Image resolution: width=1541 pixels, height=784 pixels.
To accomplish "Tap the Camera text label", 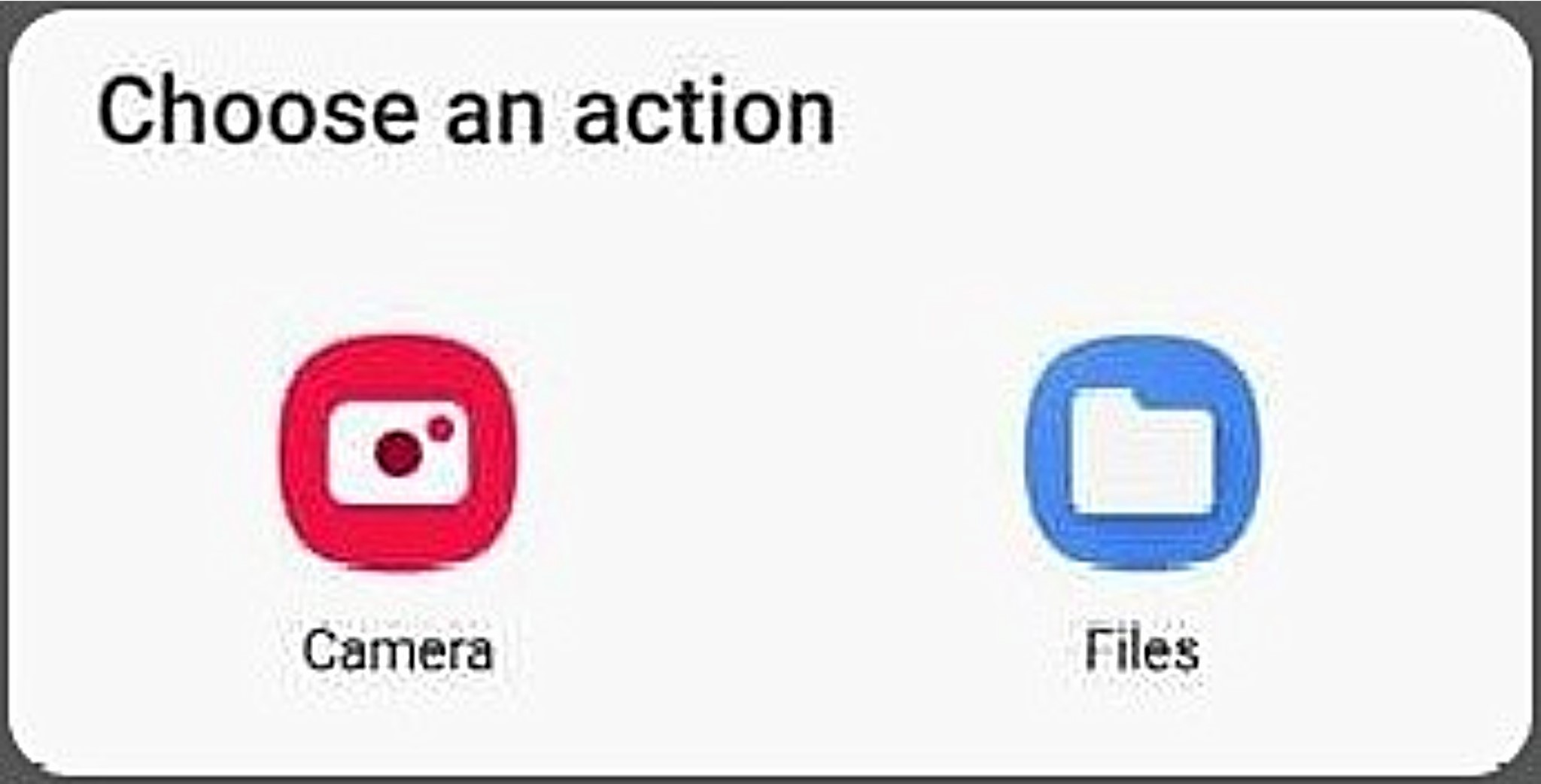I will (398, 649).
